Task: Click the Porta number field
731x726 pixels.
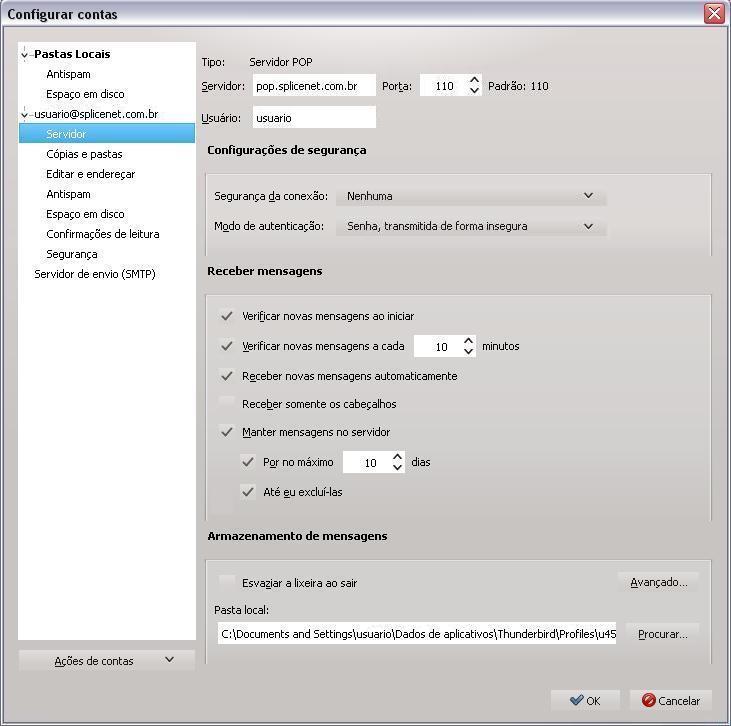Action: click(x=444, y=86)
